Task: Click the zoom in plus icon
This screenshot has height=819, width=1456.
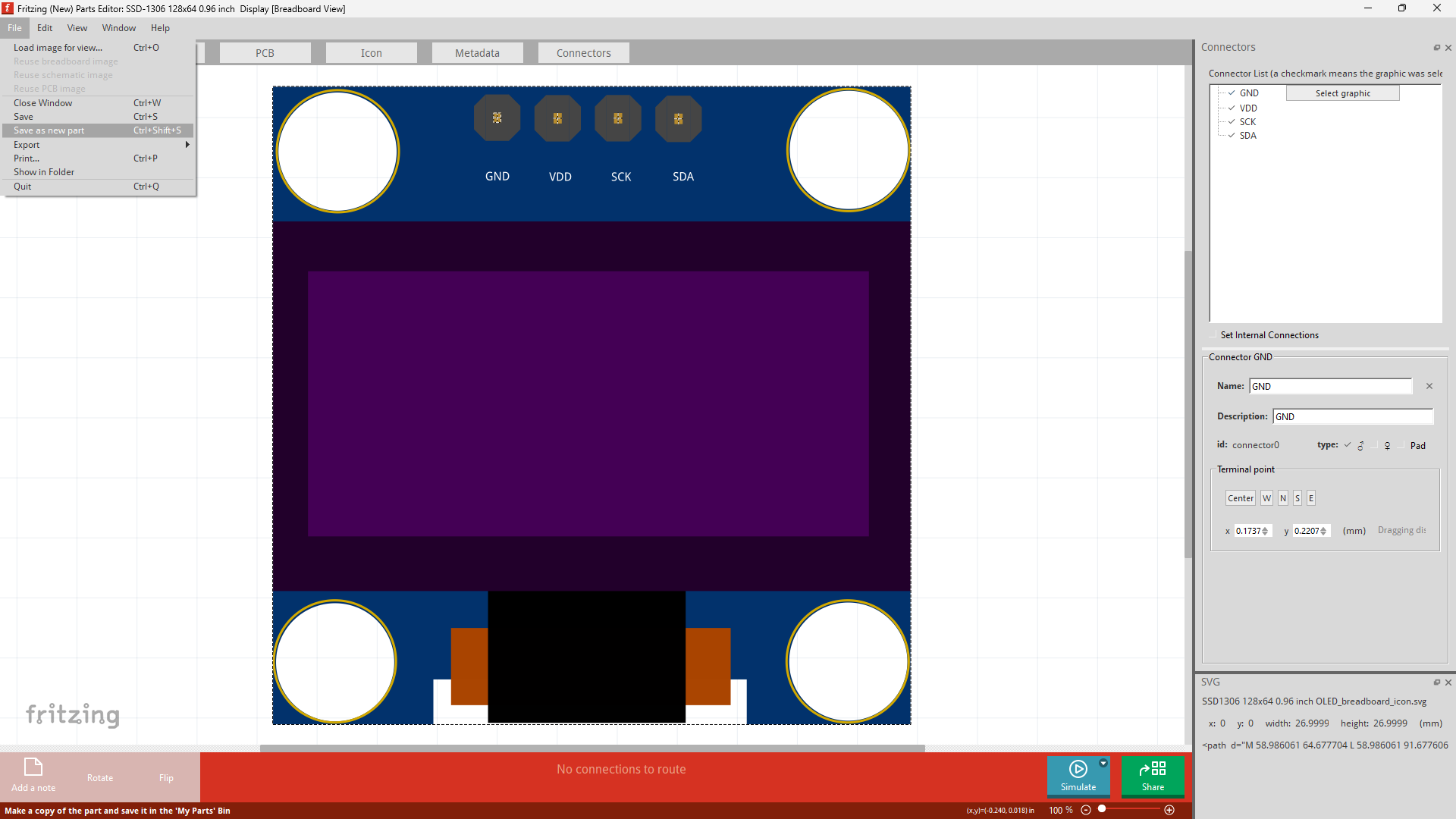Action: click(x=1169, y=810)
